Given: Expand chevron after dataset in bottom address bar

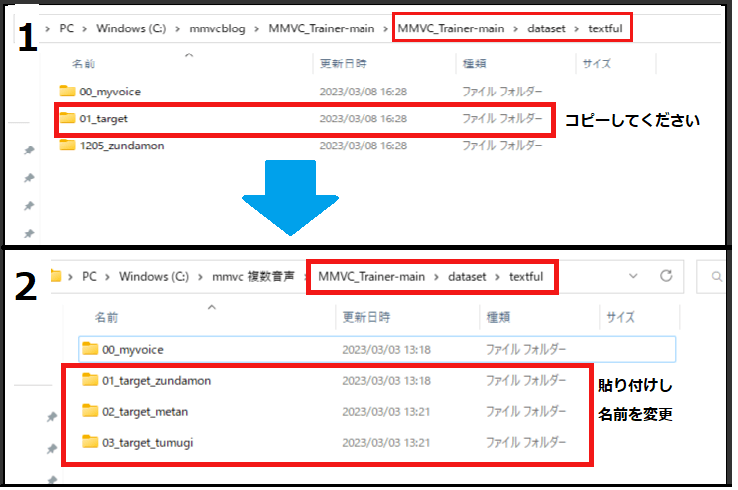Looking at the screenshot, I should 497,277.
